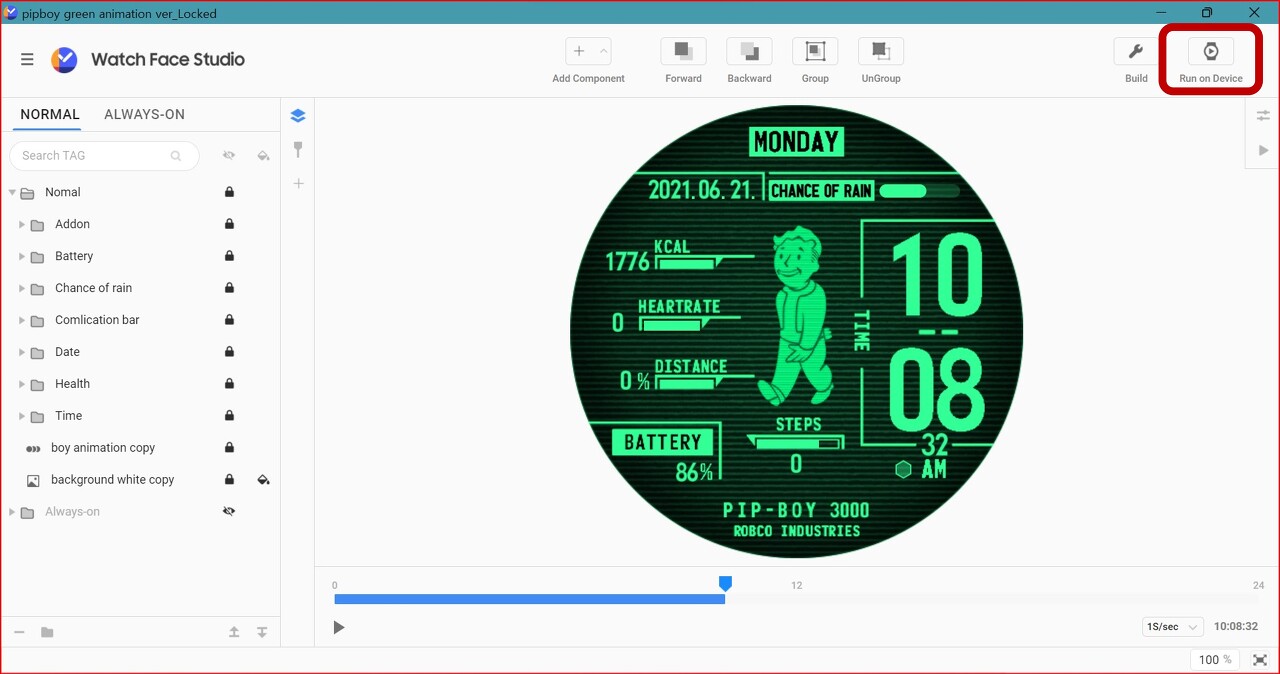Click the plus icon in side strip

tap(298, 183)
